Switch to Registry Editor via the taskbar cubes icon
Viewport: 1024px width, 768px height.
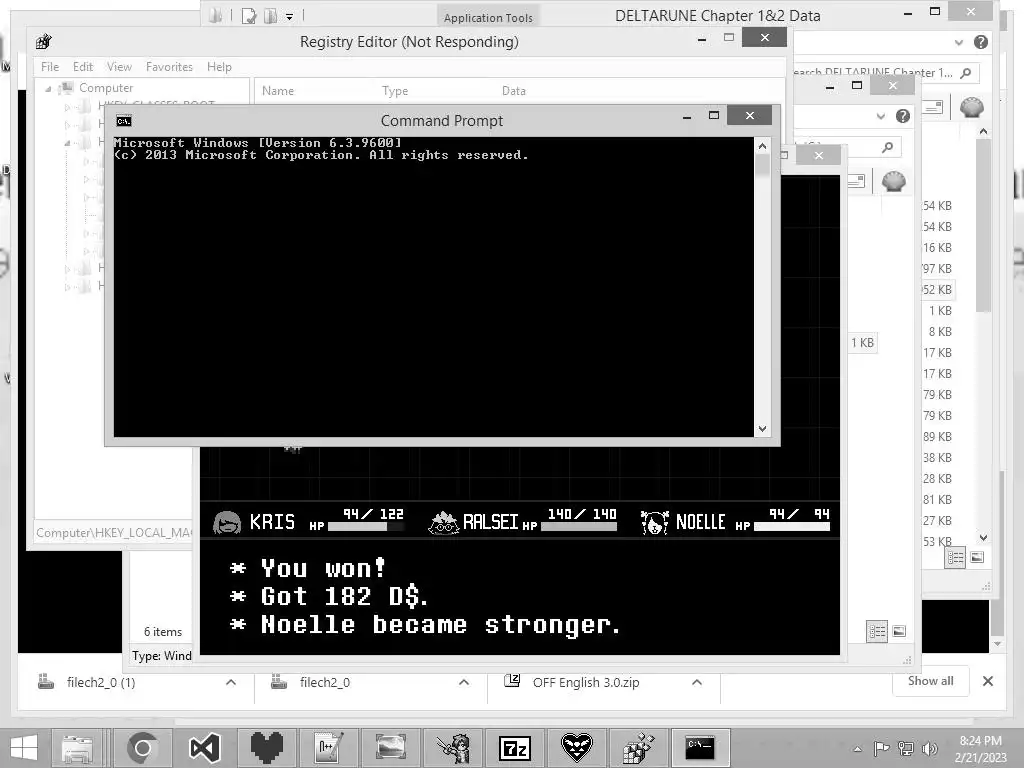tap(638, 748)
